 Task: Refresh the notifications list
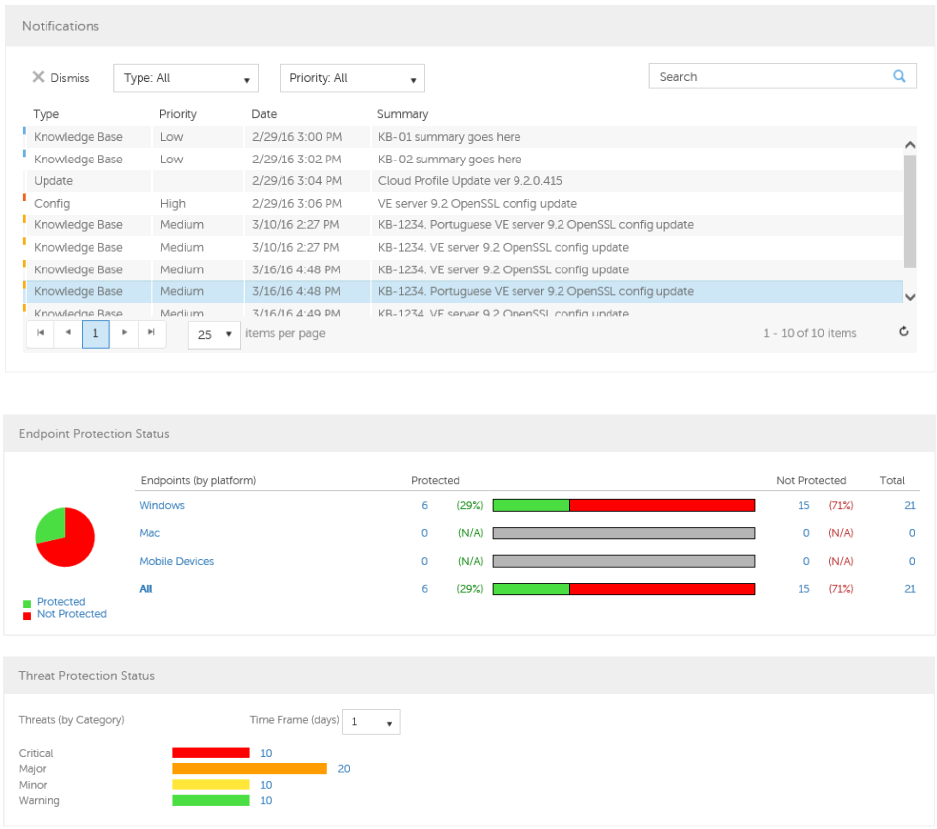[903, 332]
